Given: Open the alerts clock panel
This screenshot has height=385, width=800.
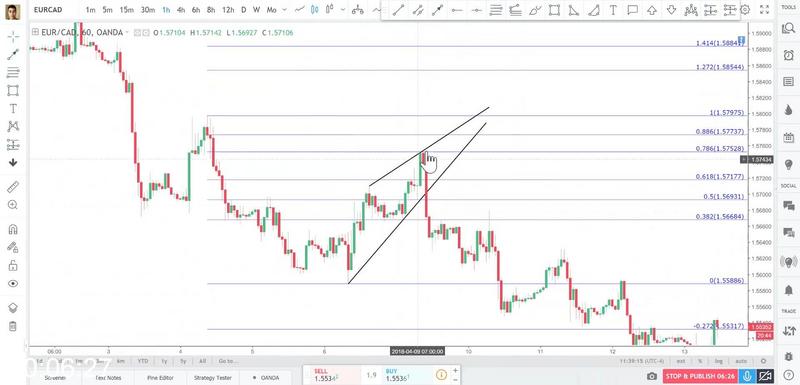Looking at the screenshot, I should (x=788, y=55).
